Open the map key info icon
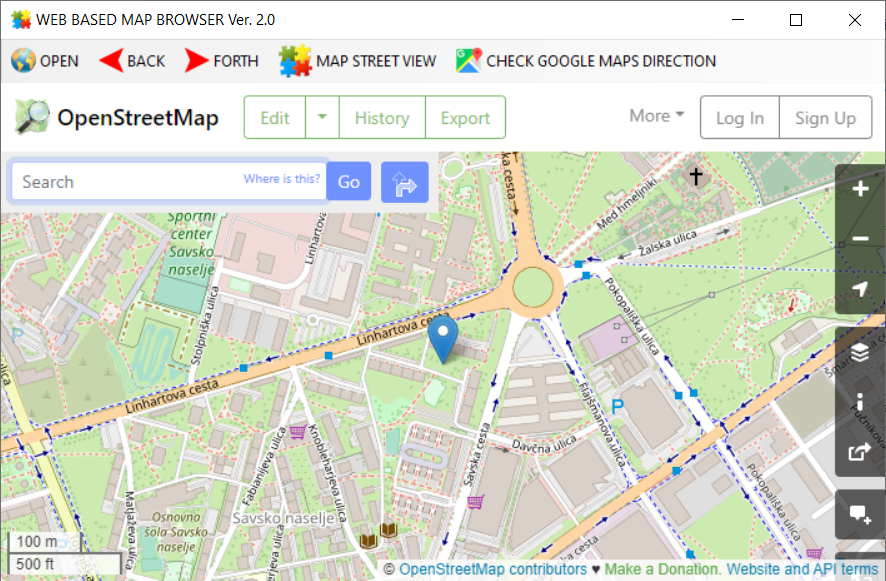 860,402
